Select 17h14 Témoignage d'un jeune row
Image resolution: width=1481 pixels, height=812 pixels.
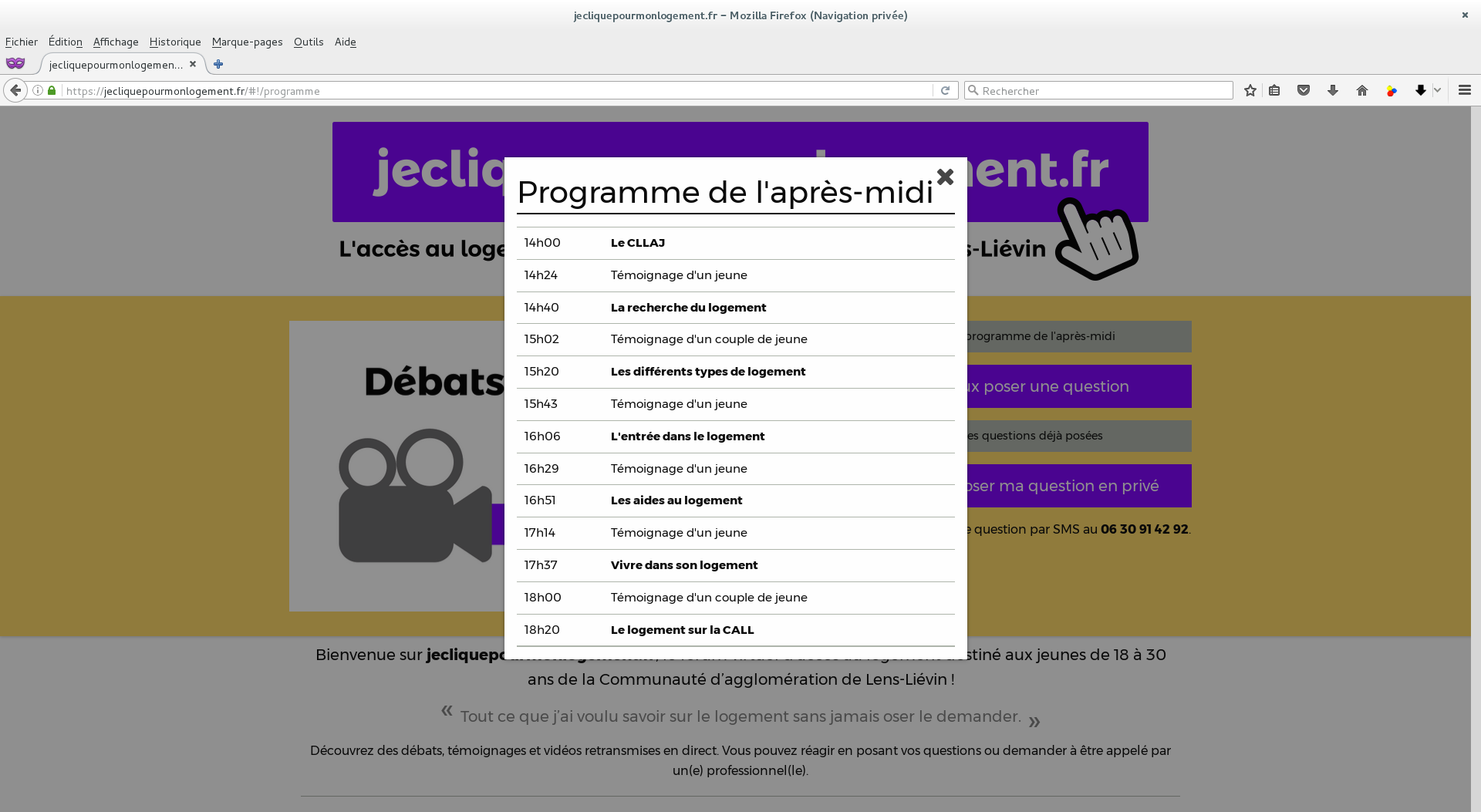click(x=736, y=533)
